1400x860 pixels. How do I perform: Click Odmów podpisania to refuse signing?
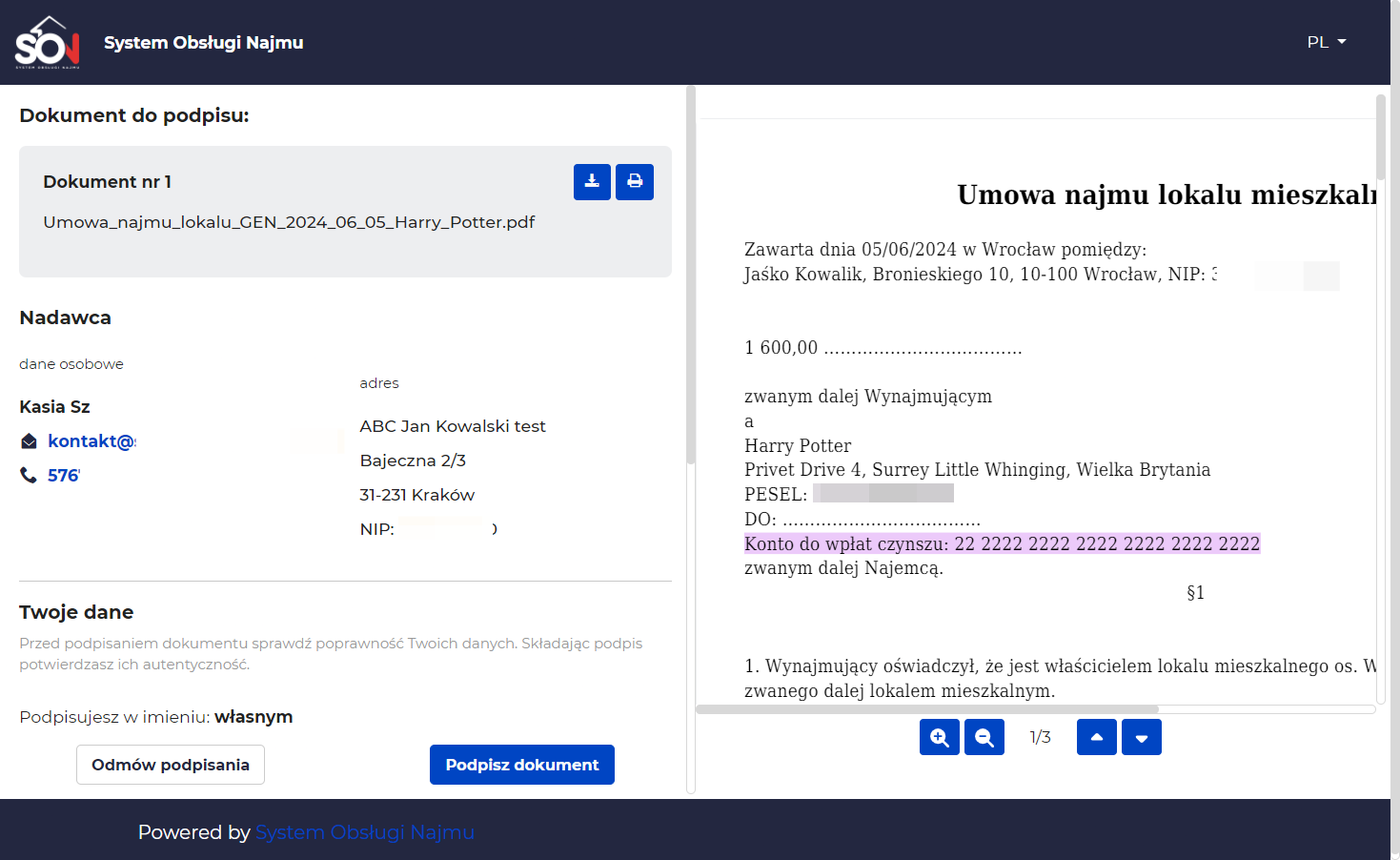click(x=171, y=765)
